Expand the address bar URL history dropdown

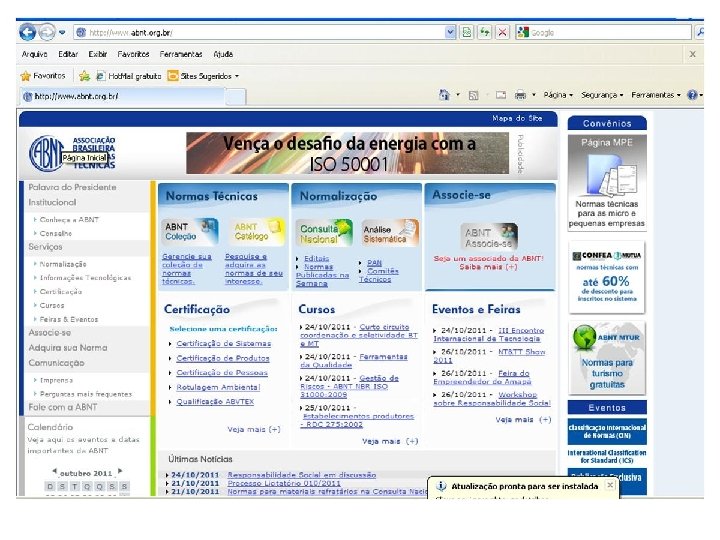[450, 32]
